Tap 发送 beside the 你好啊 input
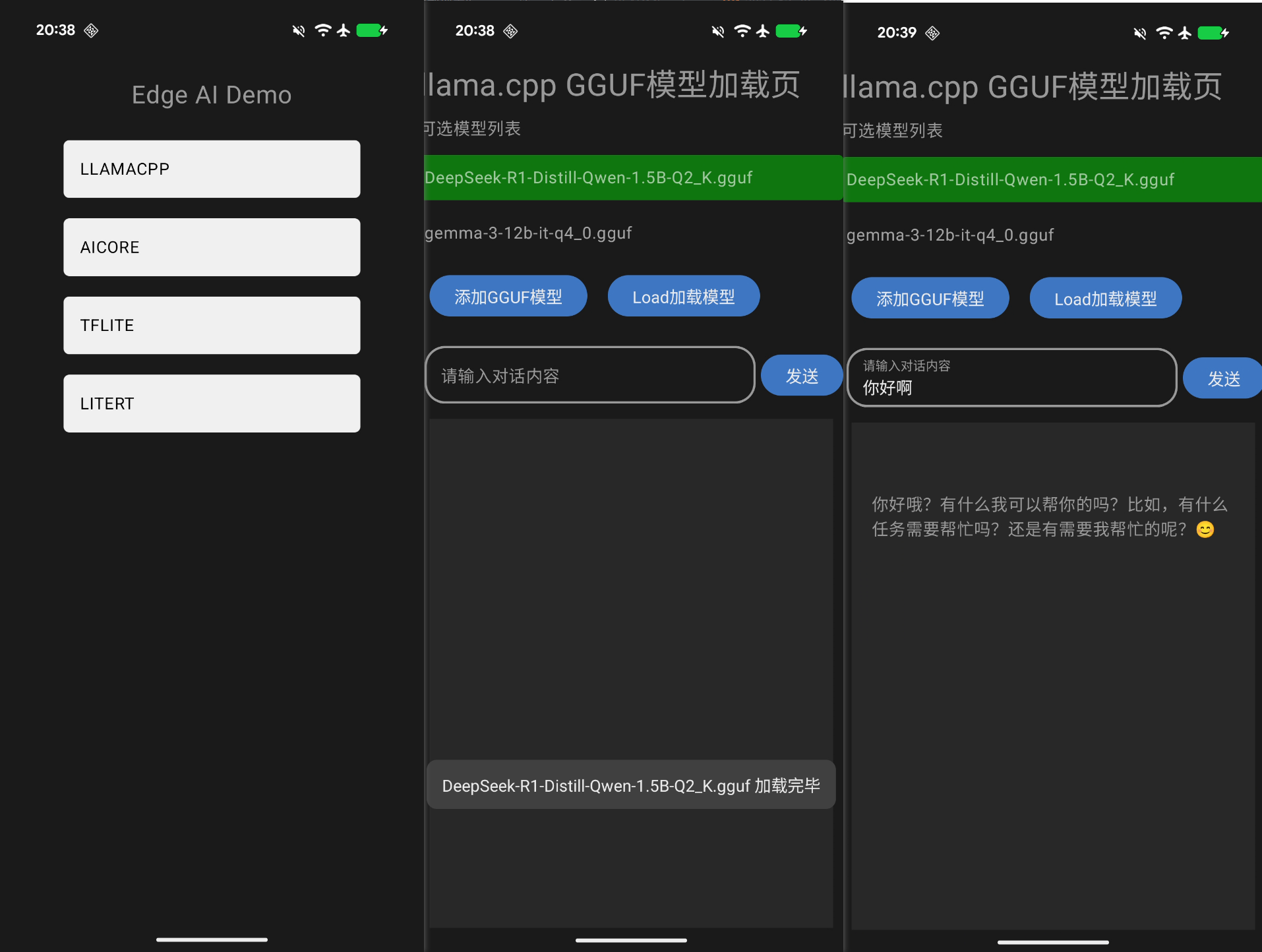The height and width of the screenshot is (952, 1262). [x=1223, y=378]
